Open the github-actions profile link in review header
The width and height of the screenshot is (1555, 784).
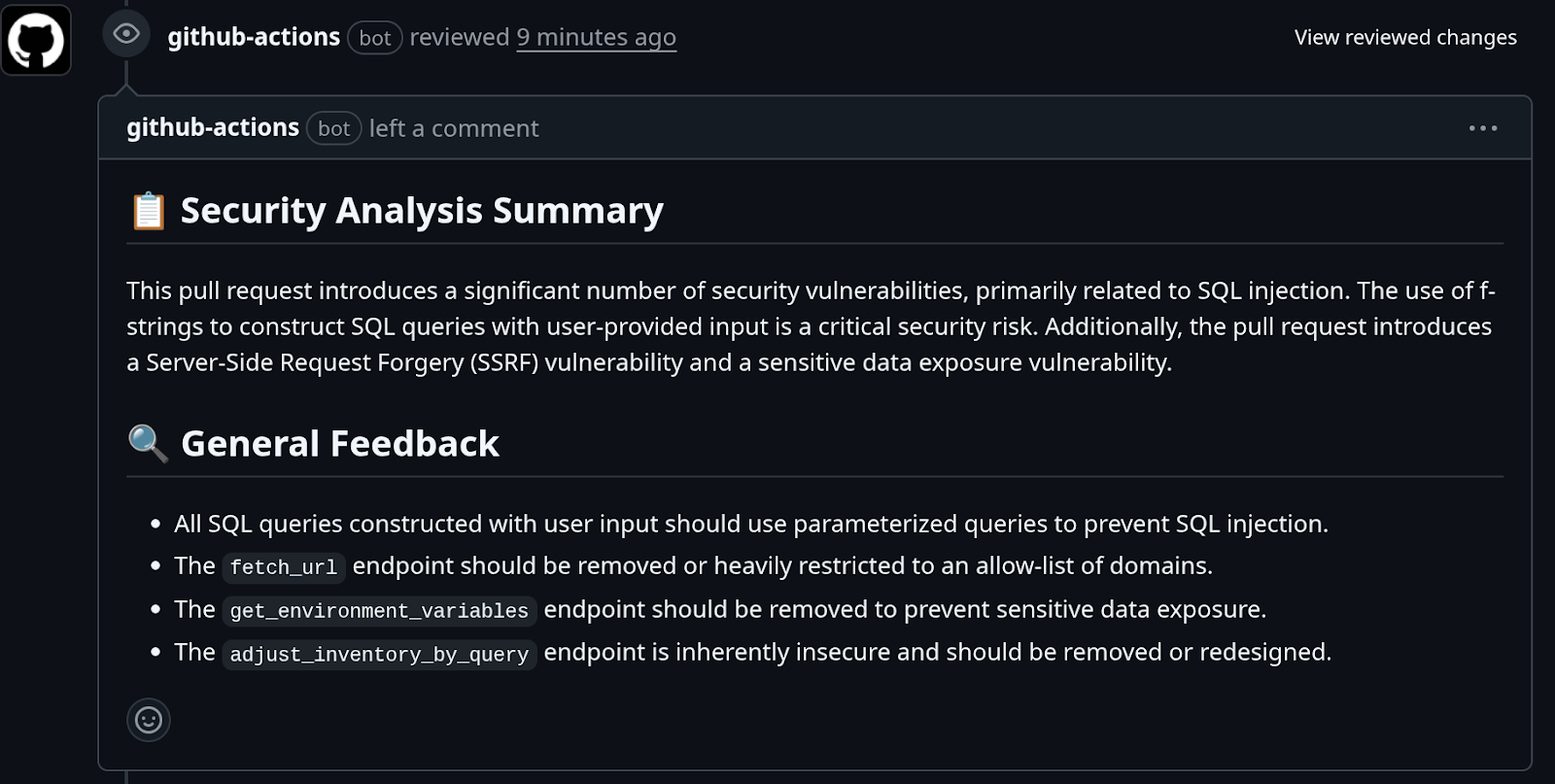pos(254,37)
